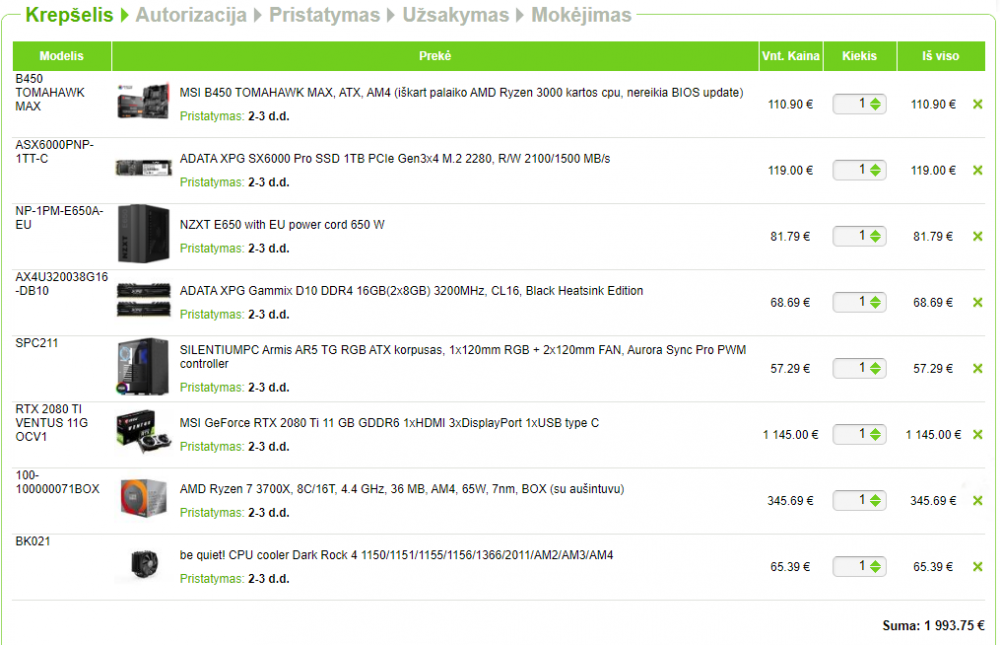This screenshot has height=645, width=1000.
Task: Select model code SPC211
Action: tap(36, 343)
